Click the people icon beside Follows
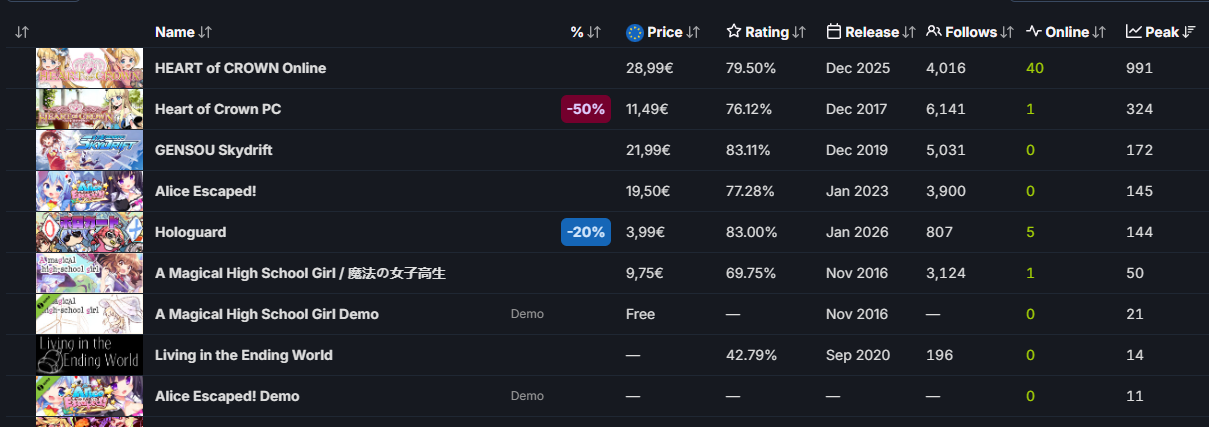 tap(934, 32)
